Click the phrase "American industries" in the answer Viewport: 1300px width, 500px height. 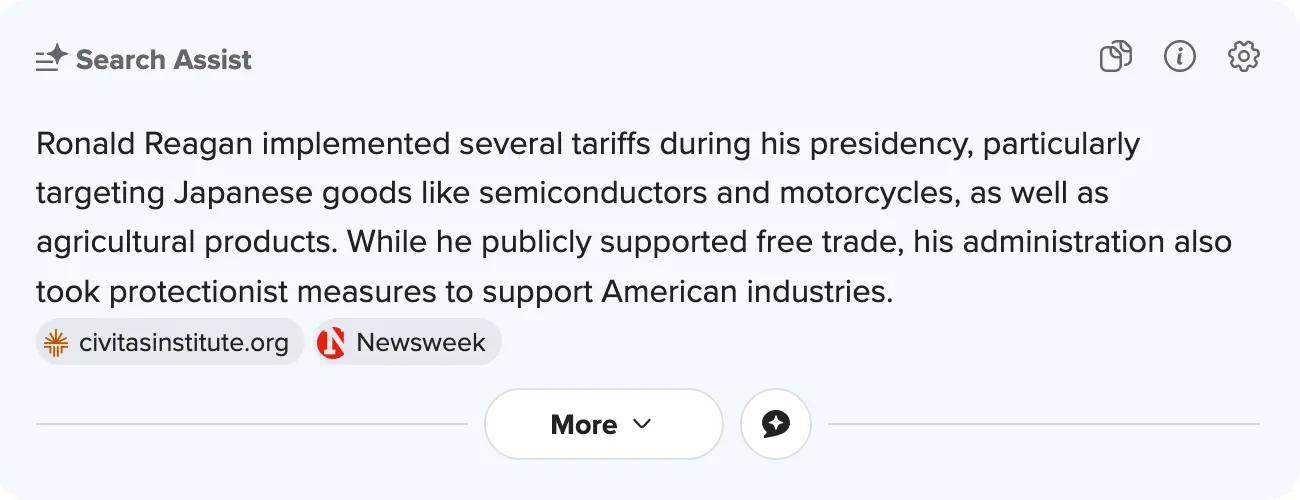[745, 292]
